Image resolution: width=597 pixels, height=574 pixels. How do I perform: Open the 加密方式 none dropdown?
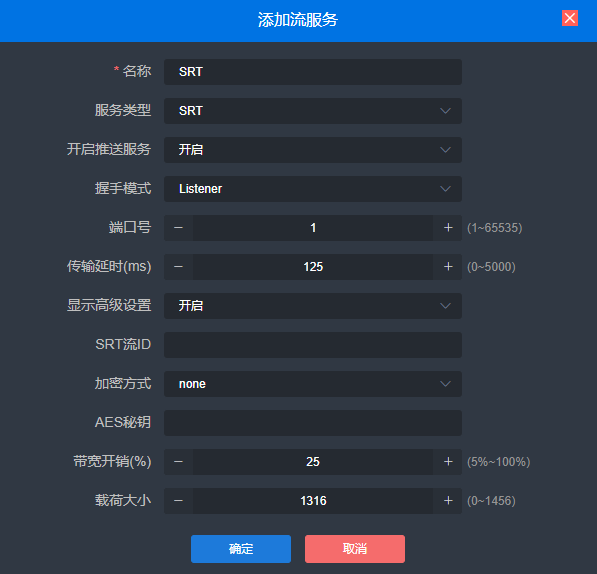click(313, 384)
